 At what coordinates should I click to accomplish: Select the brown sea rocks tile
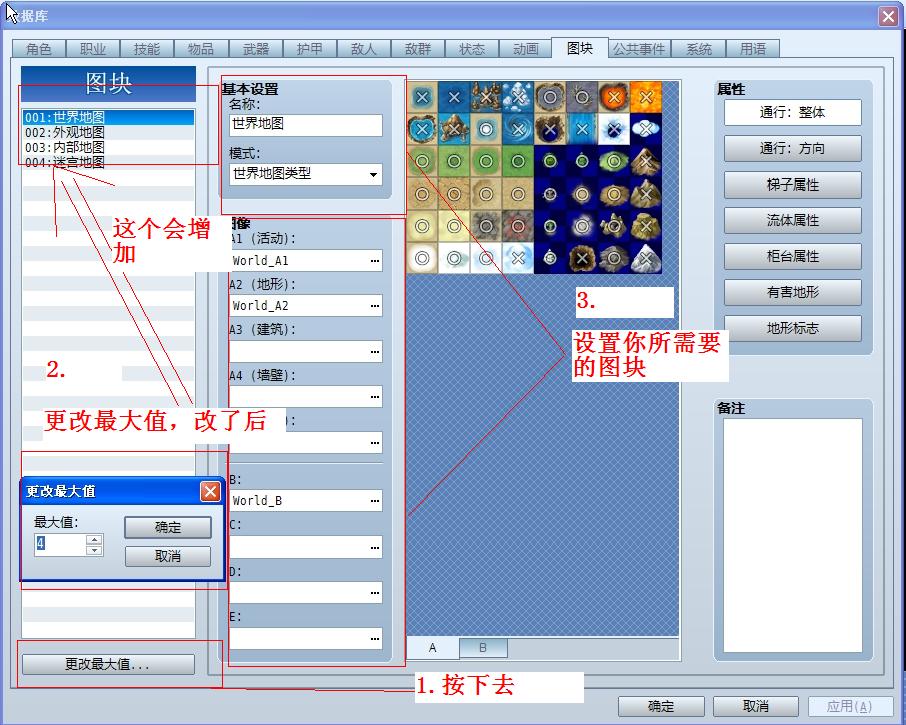(x=486, y=98)
